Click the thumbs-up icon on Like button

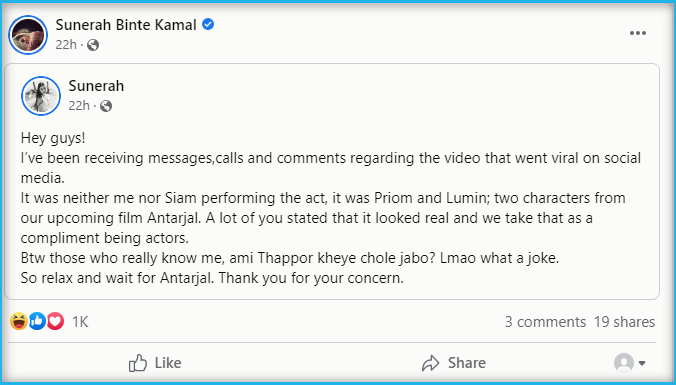click(138, 363)
